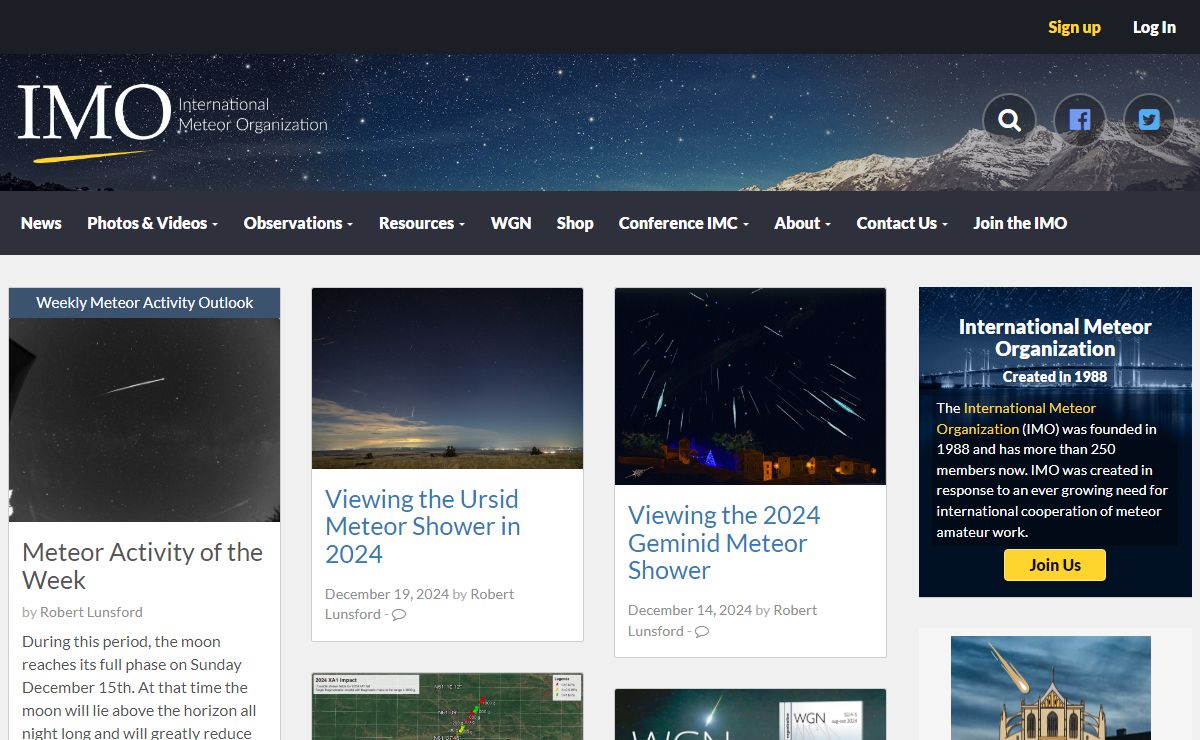This screenshot has height=740, width=1200.
Task: Click the Created in 1988 subtitle
Action: pyautogui.click(x=1055, y=377)
